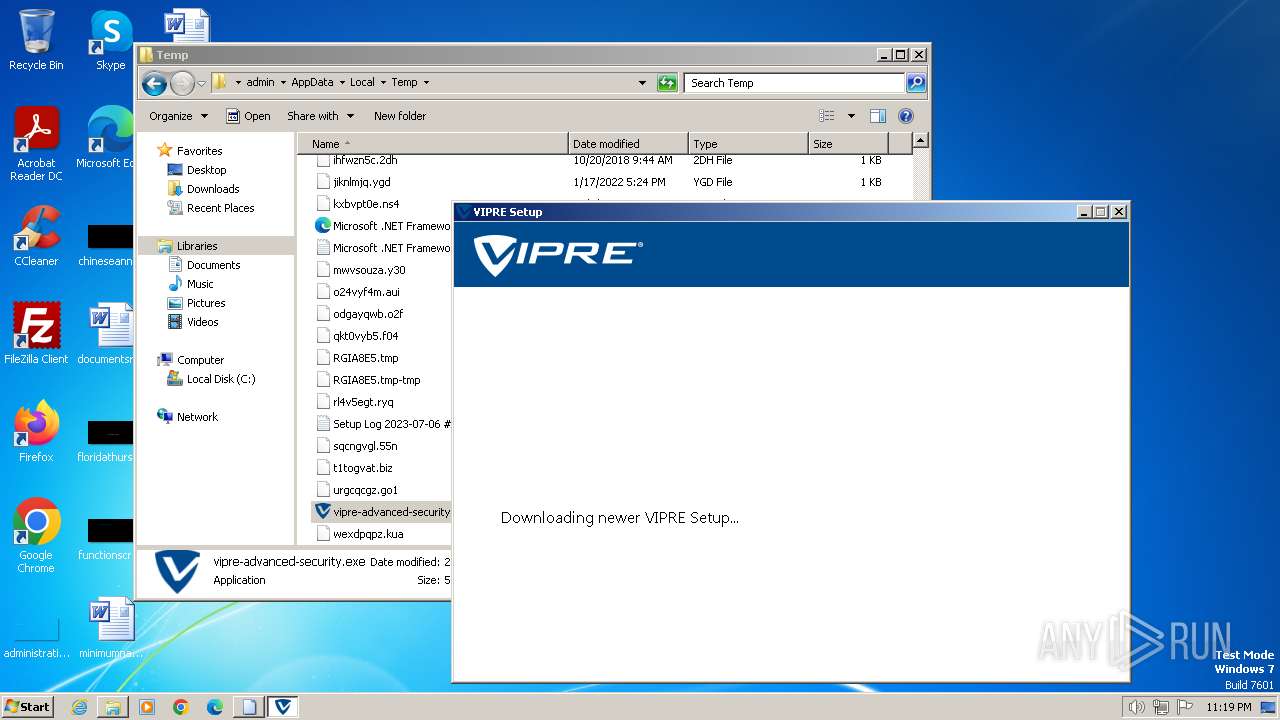Click scrollbar up arrow in file list
This screenshot has width=1280, height=720.
coord(921,141)
